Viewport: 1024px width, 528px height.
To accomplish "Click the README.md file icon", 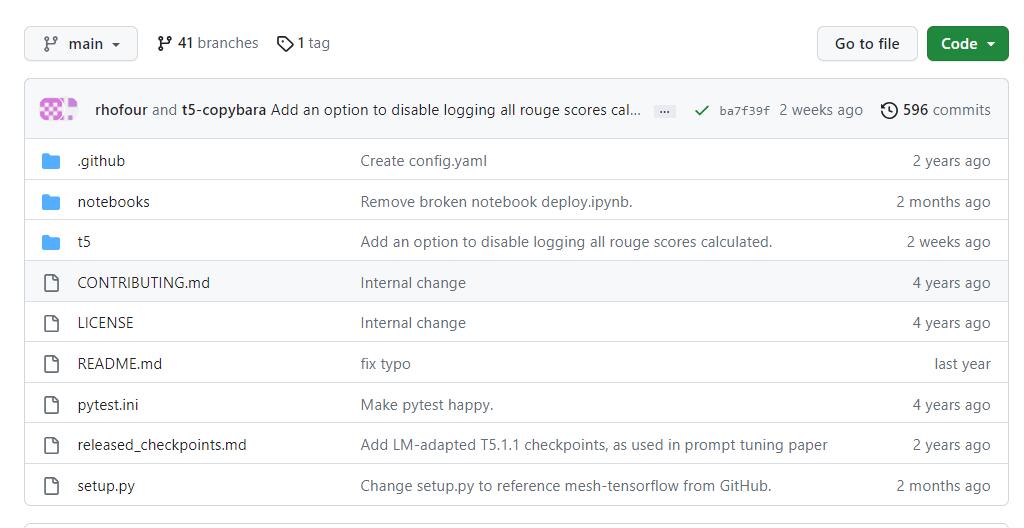I will tap(51, 364).
